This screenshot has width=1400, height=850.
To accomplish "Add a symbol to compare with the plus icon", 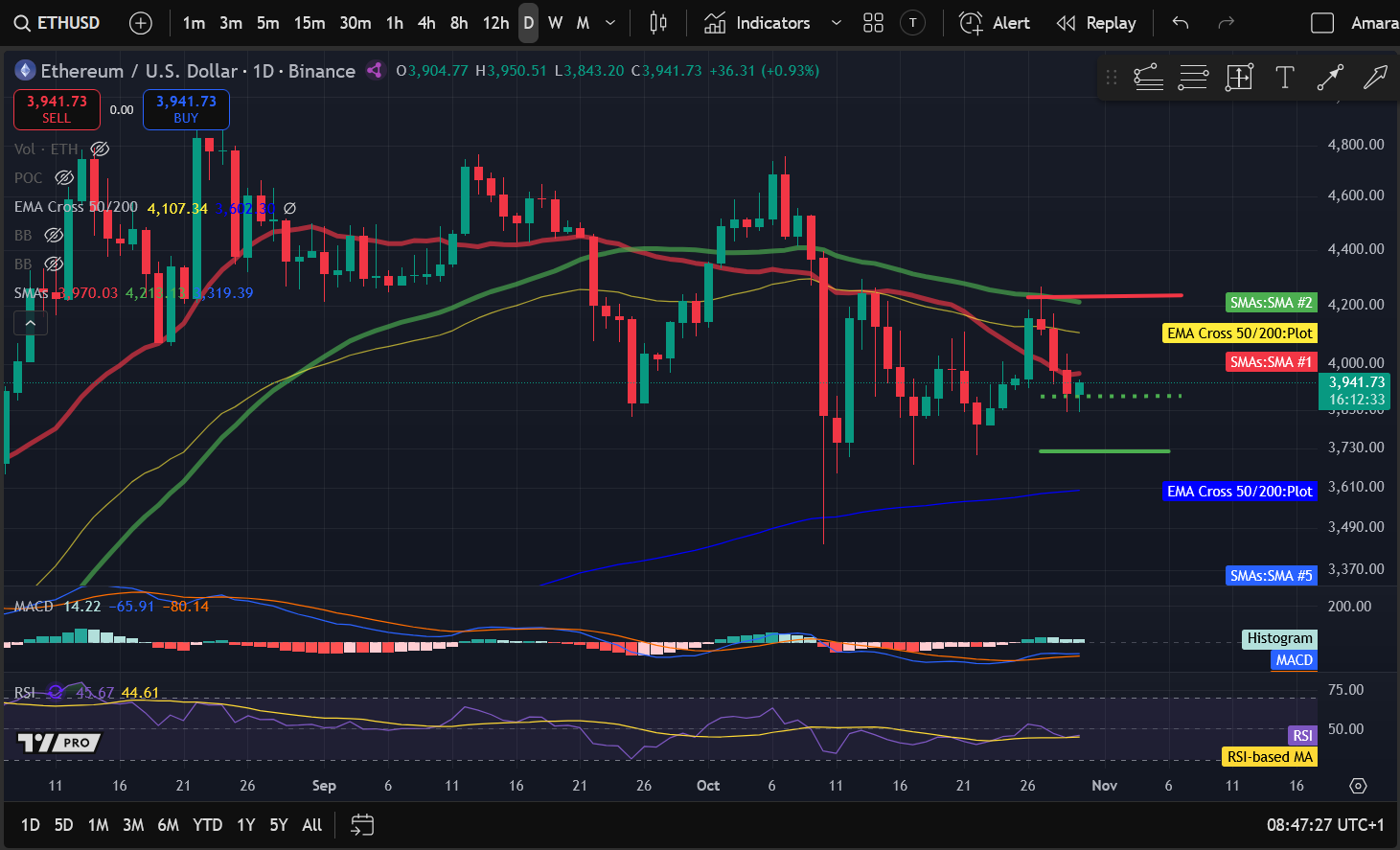I will [x=141, y=23].
